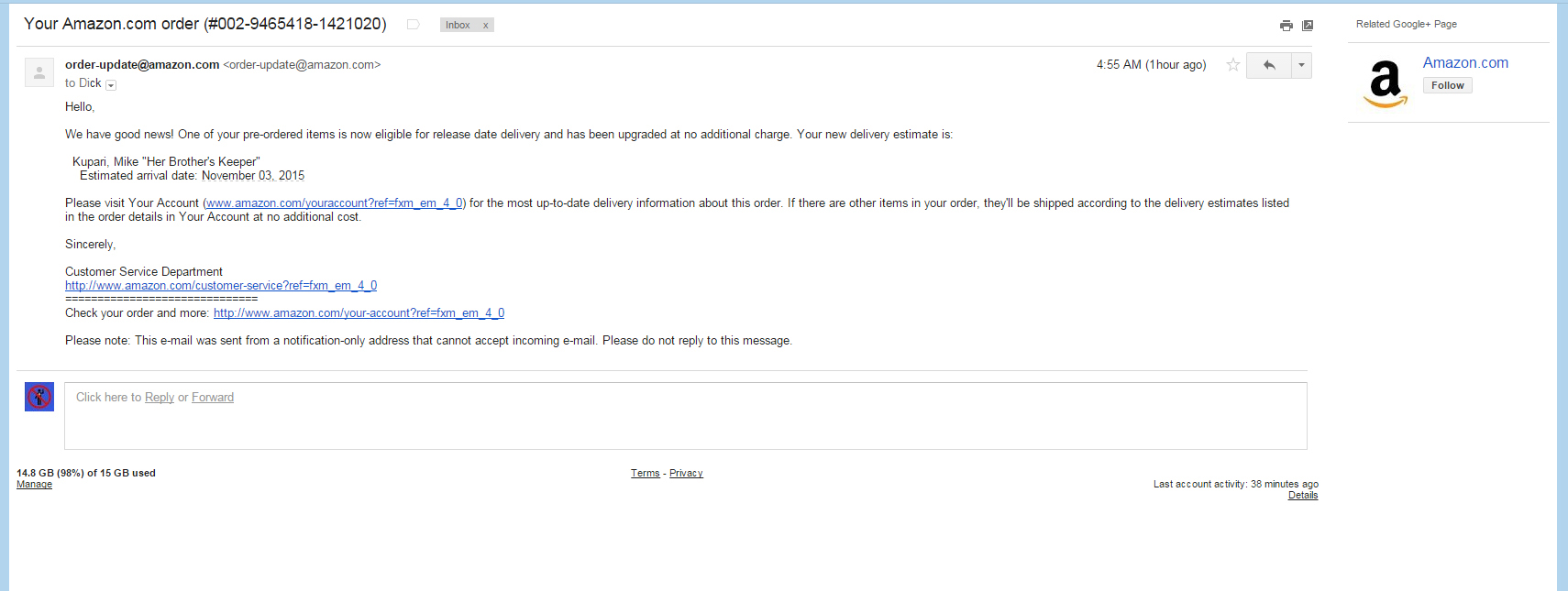The image size is (1568, 591).
Task: Follow Amazon.com on Google+
Action: tap(1448, 85)
